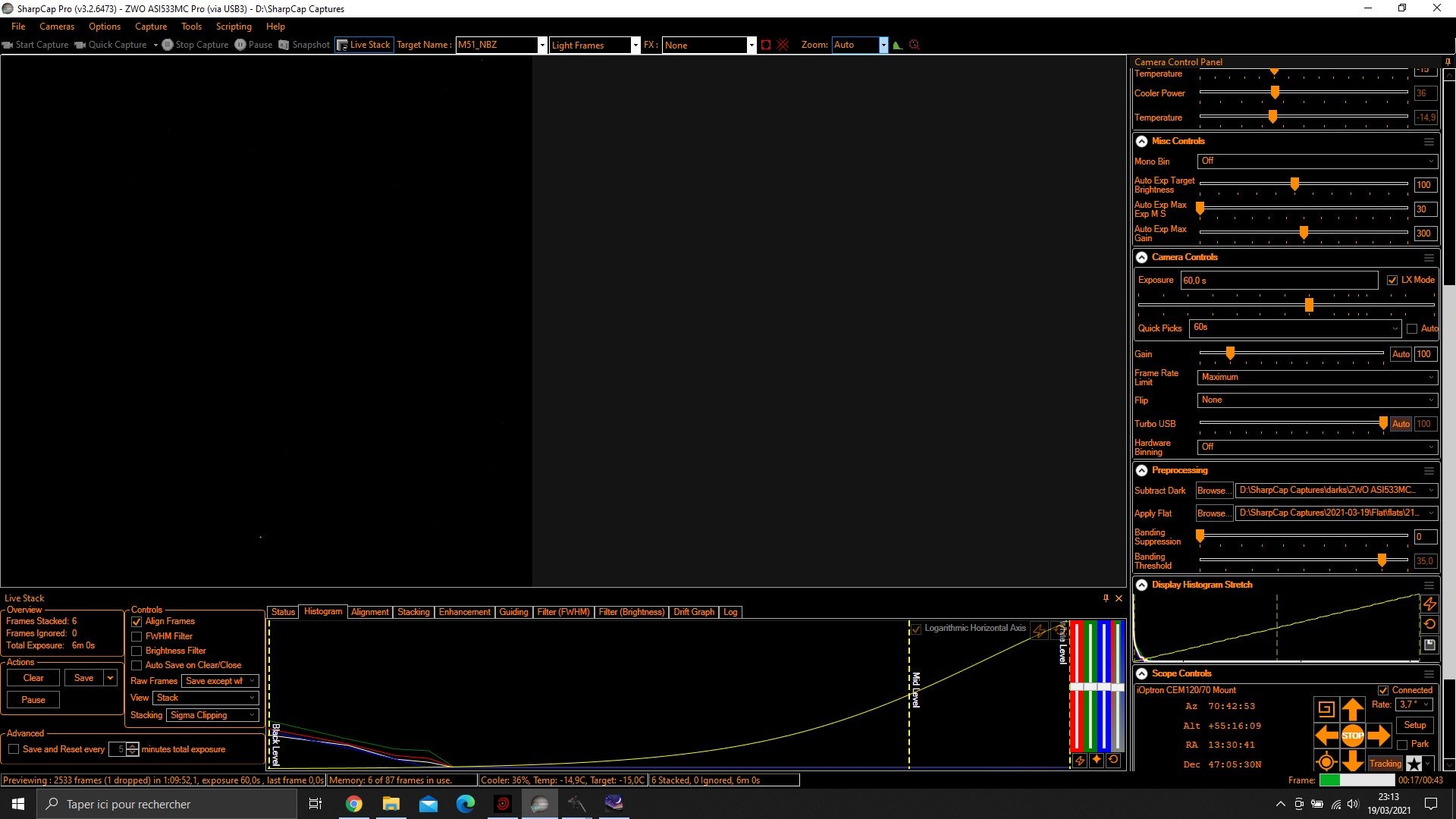Click the orange STOP mount button
1456x819 pixels.
coord(1353,735)
